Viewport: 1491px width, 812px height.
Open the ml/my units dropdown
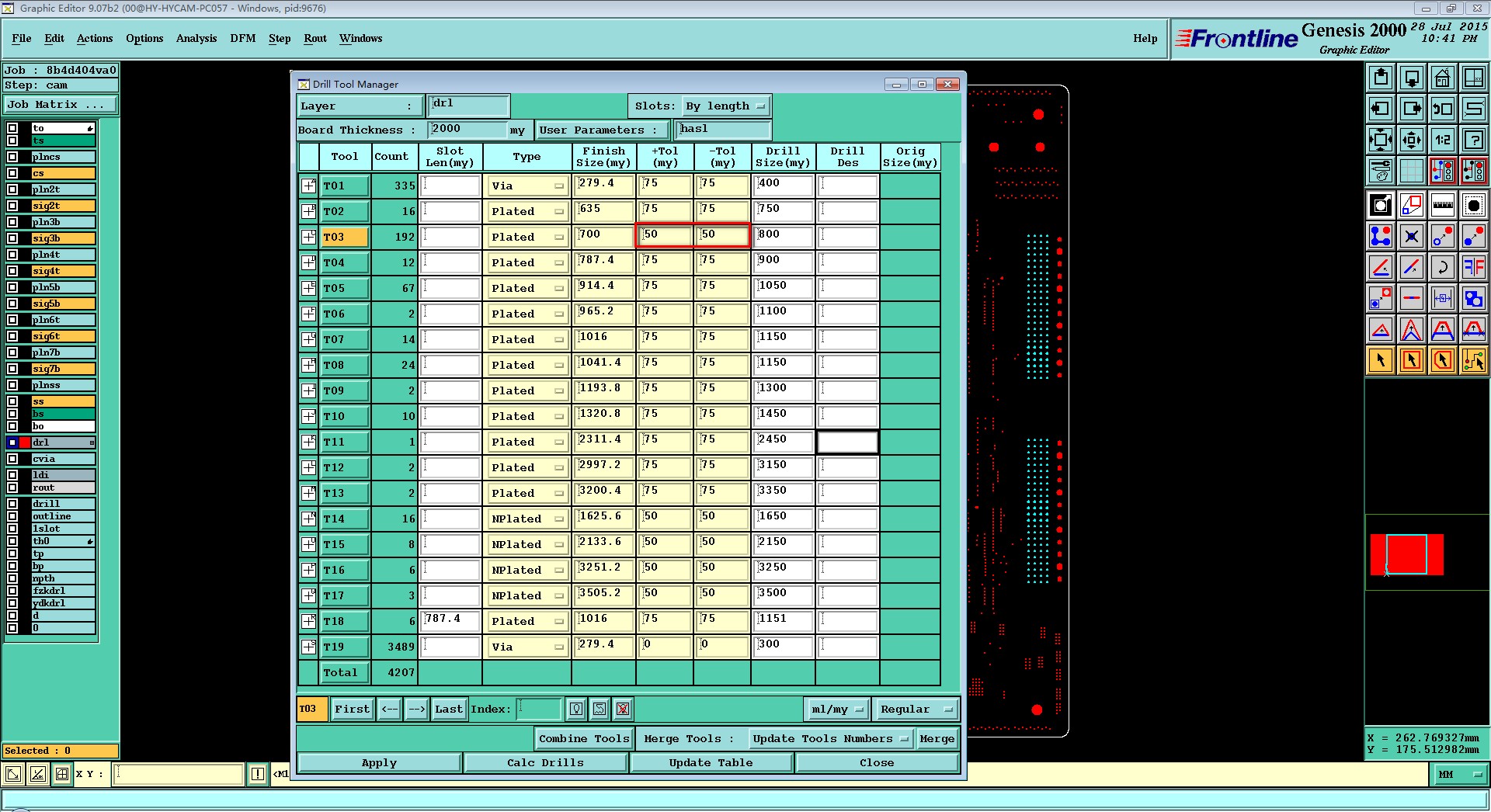pyautogui.click(x=836, y=710)
